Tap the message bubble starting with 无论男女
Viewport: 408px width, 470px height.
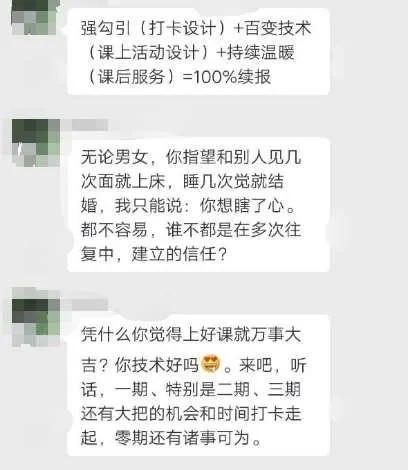[198, 205]
